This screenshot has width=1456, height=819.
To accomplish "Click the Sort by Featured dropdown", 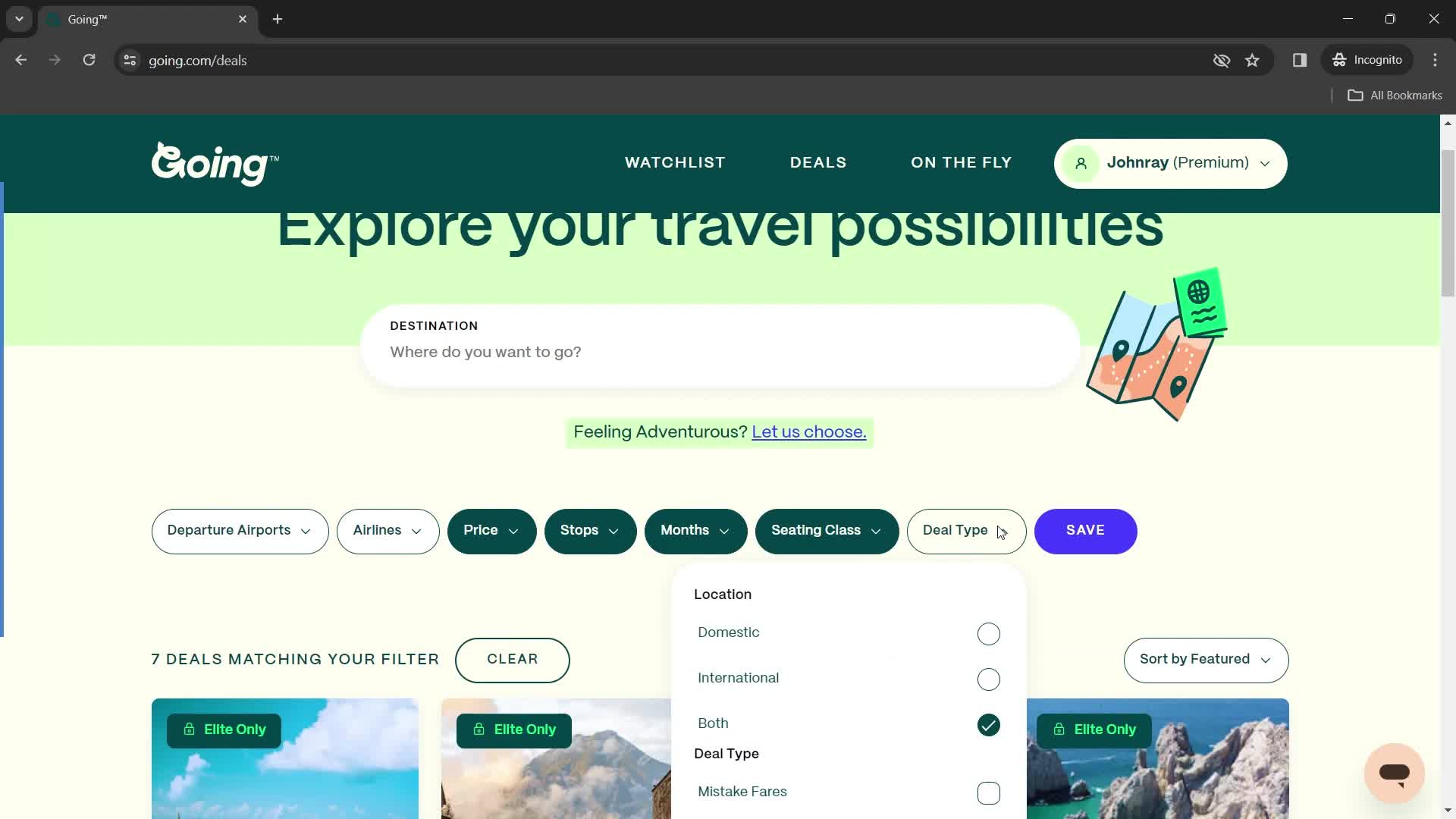I will pos(1205,658).
